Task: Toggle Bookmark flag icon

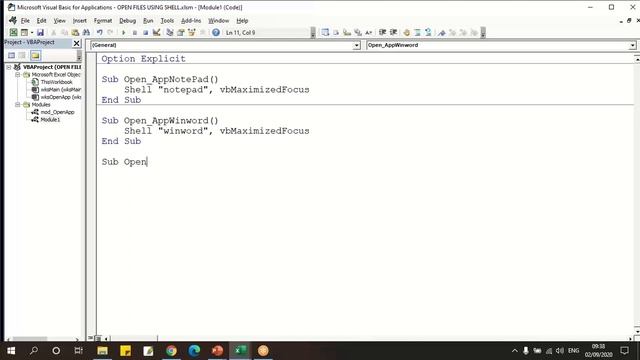Action: (442, 32)
